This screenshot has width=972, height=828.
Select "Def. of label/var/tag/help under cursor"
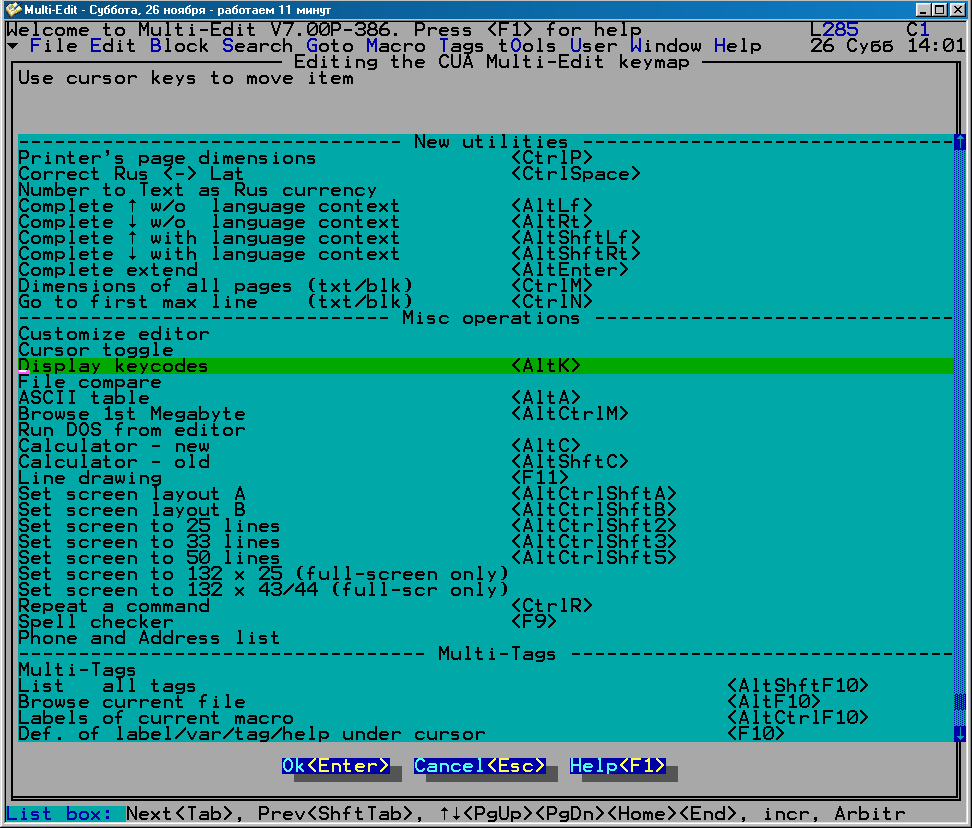pyautogui.click(x=485, y=734)
